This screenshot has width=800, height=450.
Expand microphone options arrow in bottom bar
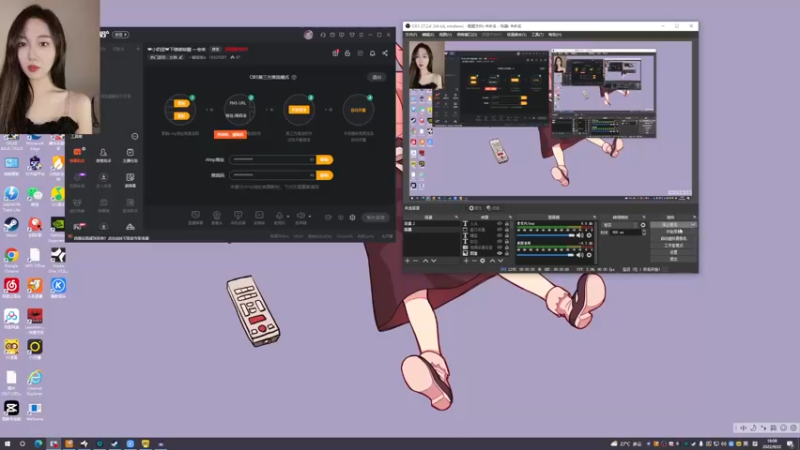(288, 216)
